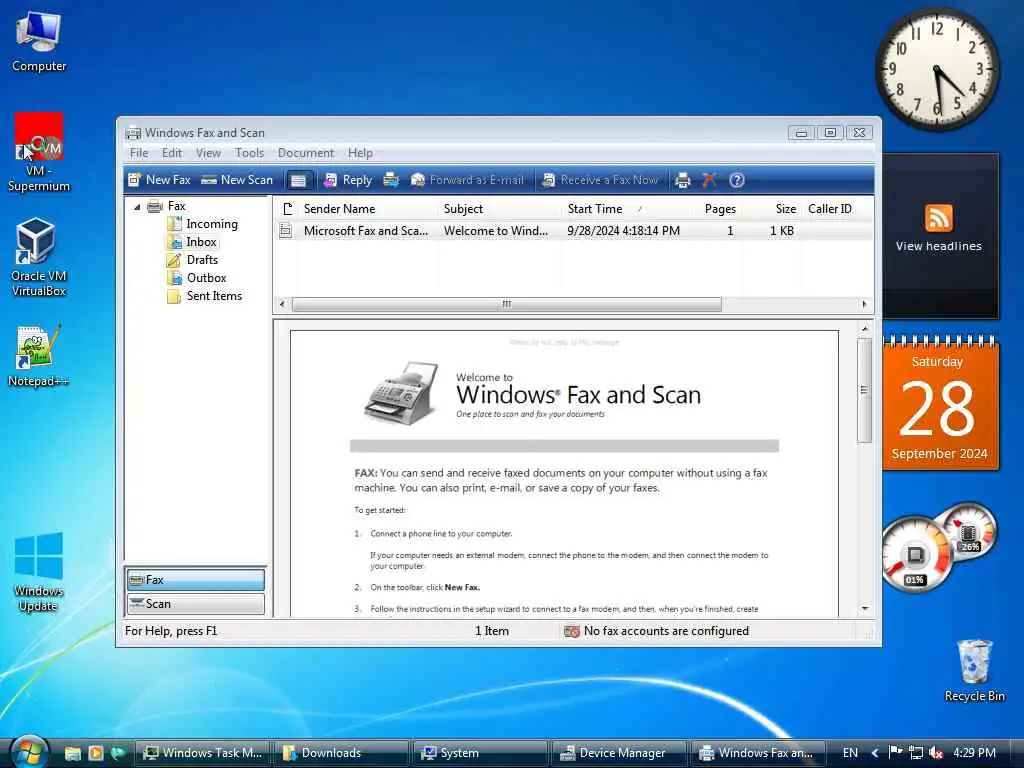Open the Recycle Bin icon

pyautogui.click(x=974, y=670)
